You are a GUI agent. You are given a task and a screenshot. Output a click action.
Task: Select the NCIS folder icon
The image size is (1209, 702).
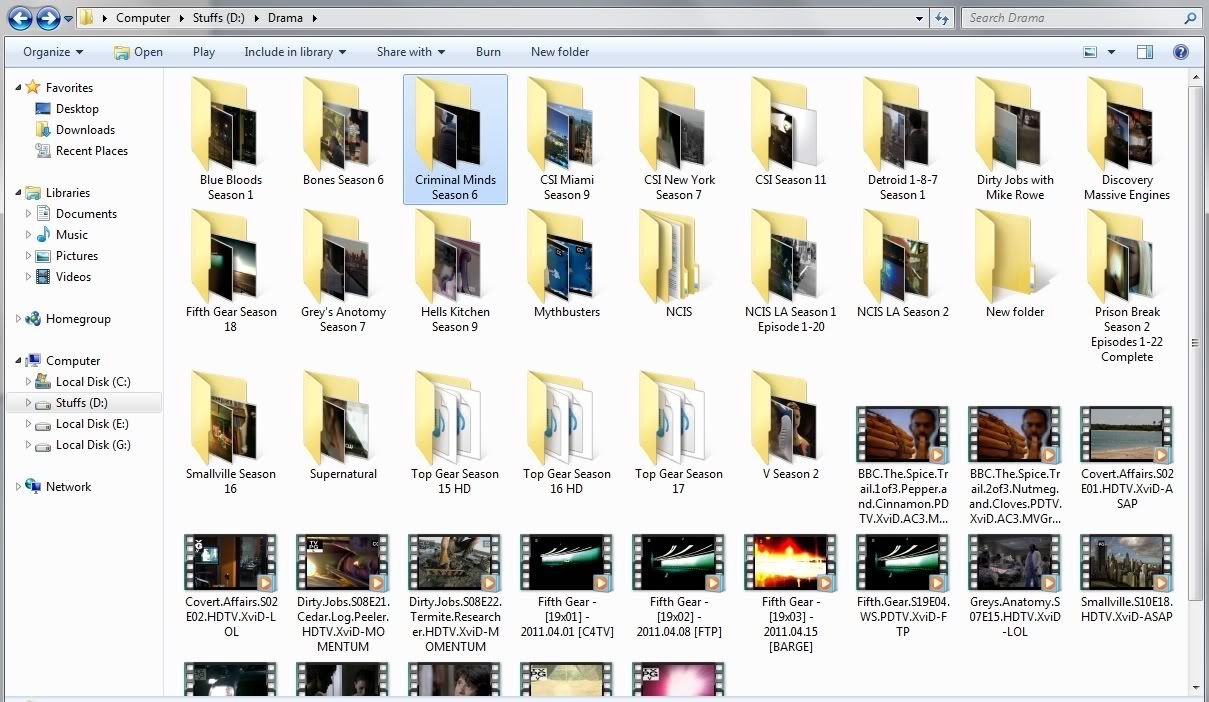[678, 258]
